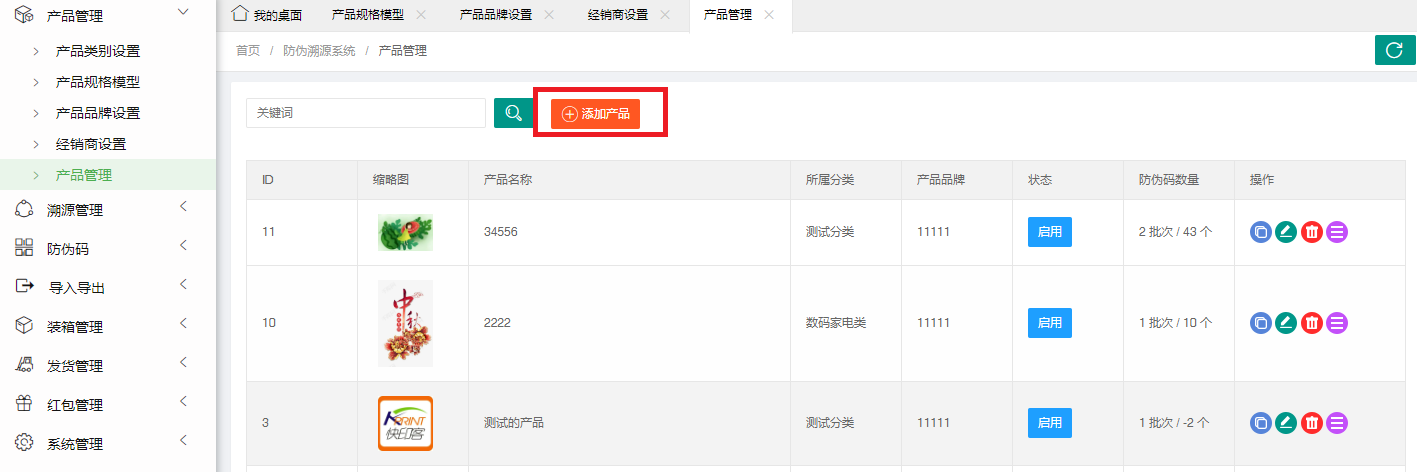Screen dimensions: 1417x472
Task: Open purple list menu icon for product 34556
Action: tap(1337, 232)
